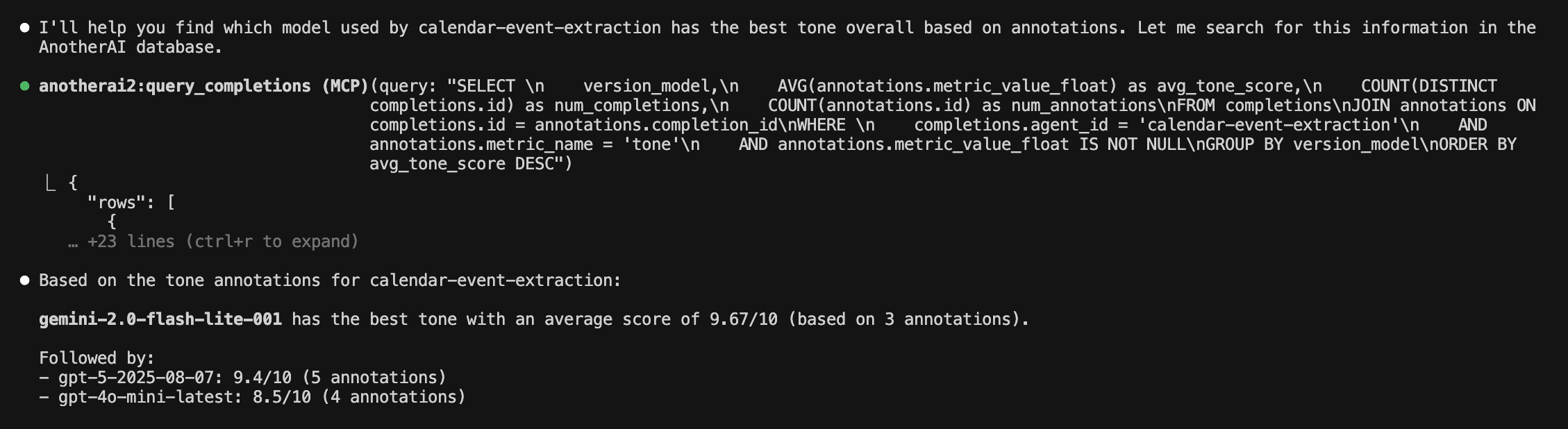Click the "avg_tone_score DESC" query line
This screenshot has width=1568, height=429.
point(470,164)
